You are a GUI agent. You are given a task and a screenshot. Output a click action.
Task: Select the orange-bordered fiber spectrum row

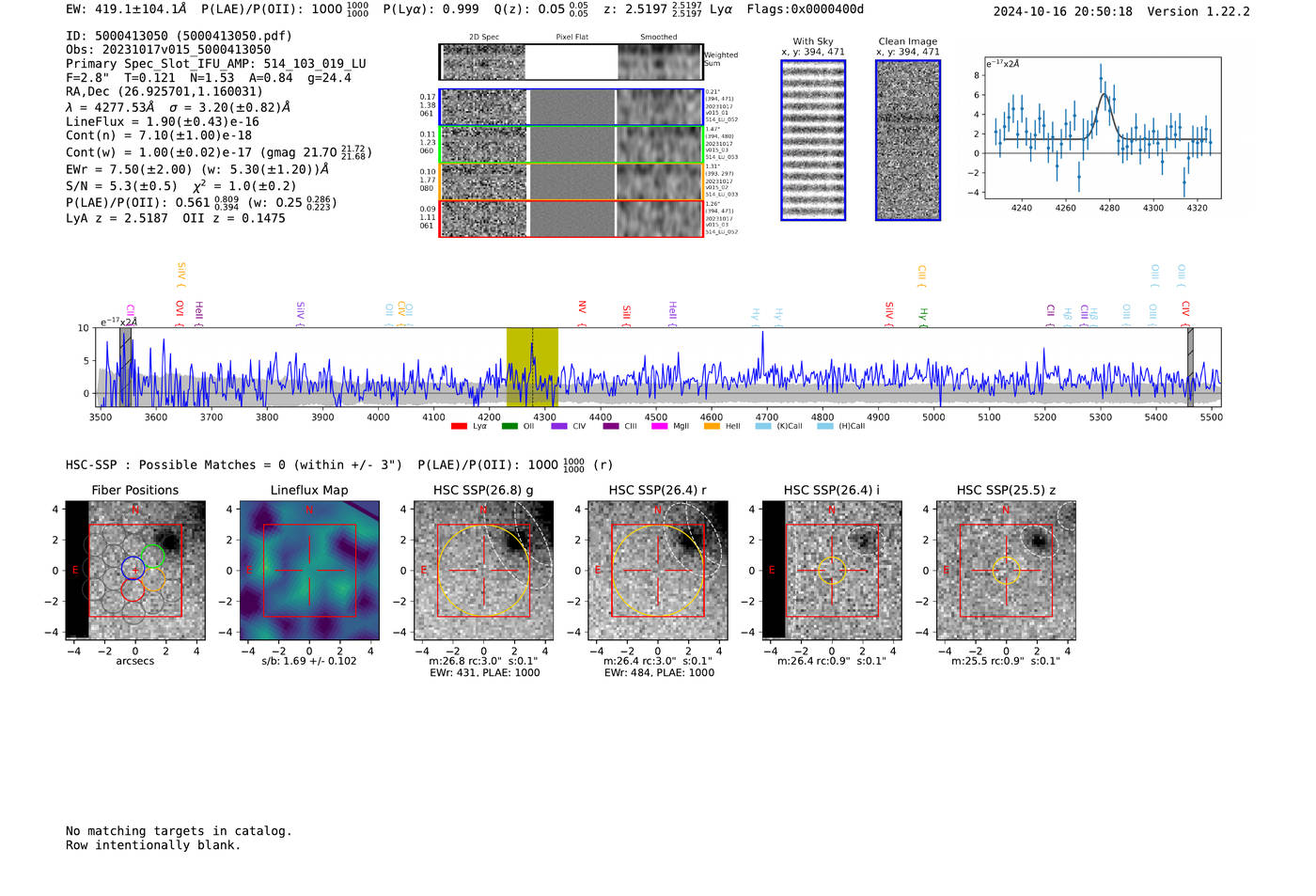pyautogui.click(x=572, y=181)
